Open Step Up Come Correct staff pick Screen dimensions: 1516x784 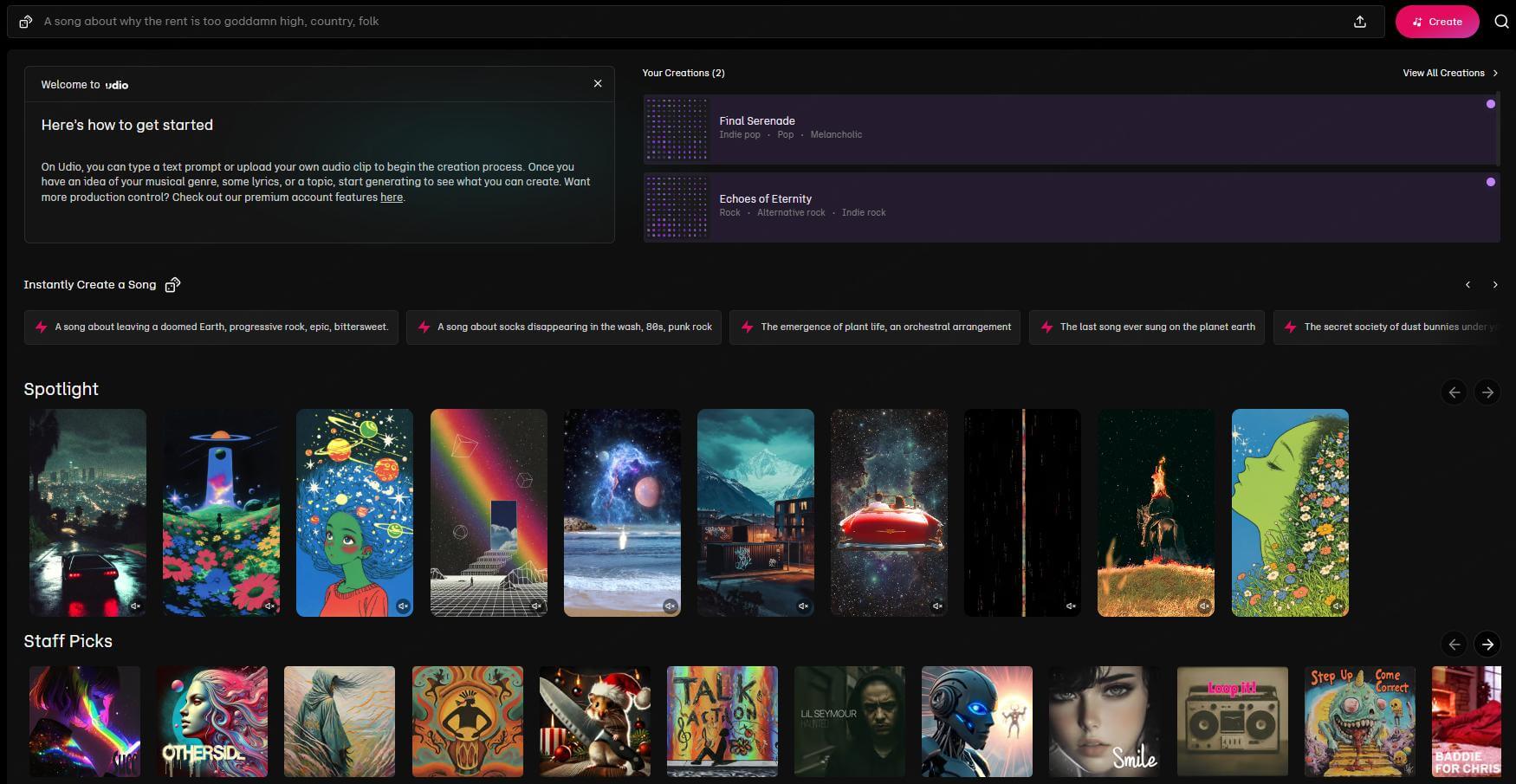click(x=1360, y=722)
